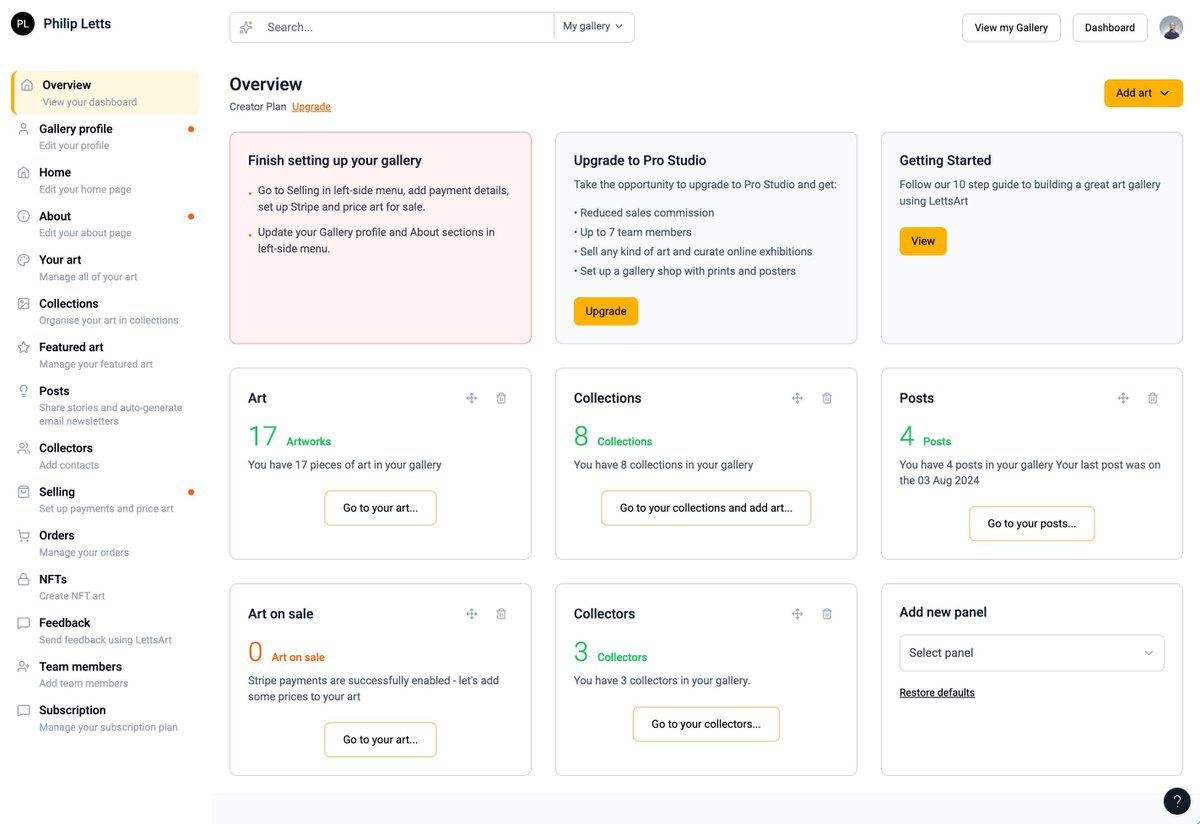Click the Upgrade link beside Creator Plan
Viewport: 1200px width, 824px height.
pos(311,107)
